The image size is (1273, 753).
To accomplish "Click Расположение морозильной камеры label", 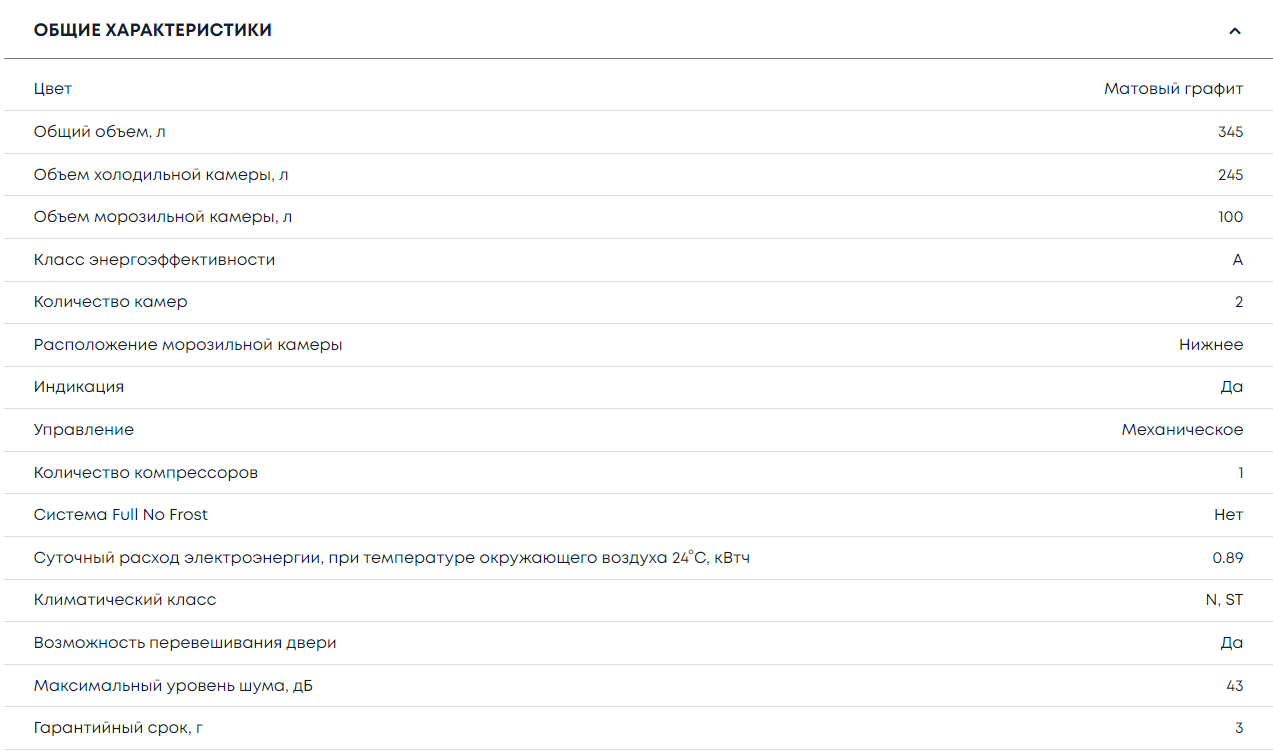I will [x=188, y=345].
